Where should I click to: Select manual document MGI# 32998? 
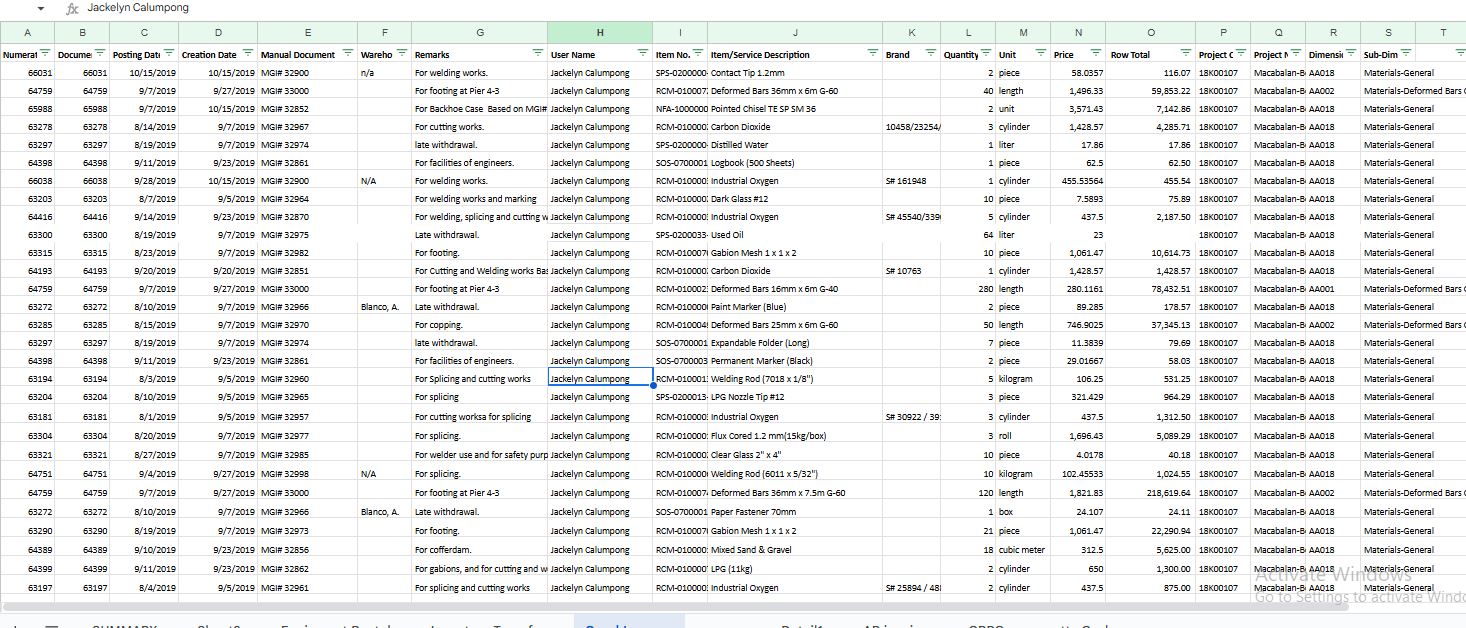(308, 474)
